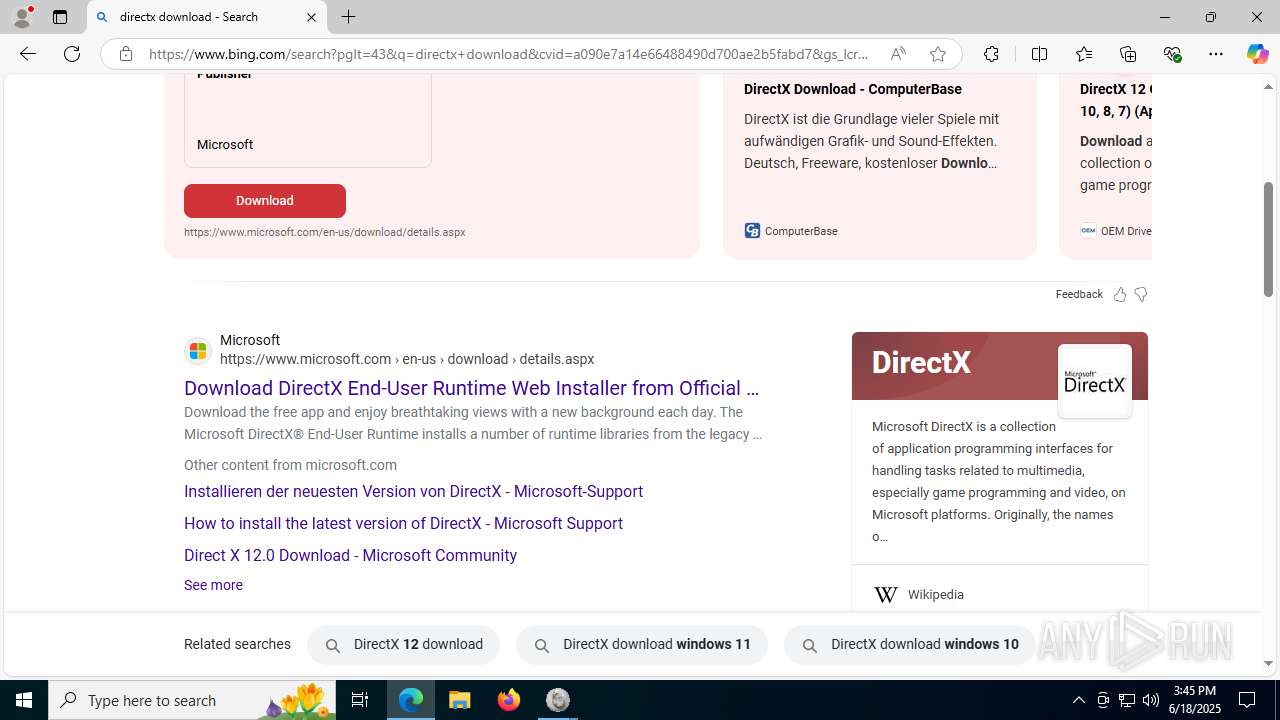Open Direct X 12.0 Download Community link
Image resolution: width=1280 pixels, height=720 pixels.
point(350,555)
